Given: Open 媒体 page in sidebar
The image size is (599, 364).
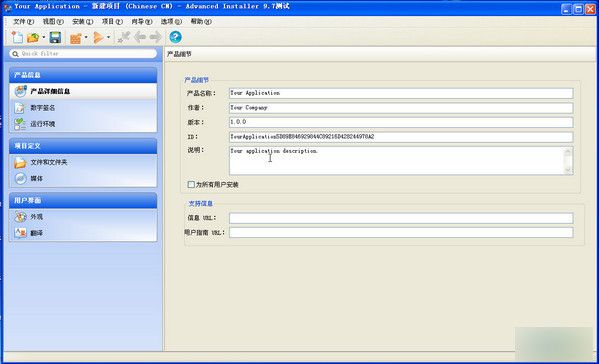Looking at the screenshot, I should click(83, 178).
